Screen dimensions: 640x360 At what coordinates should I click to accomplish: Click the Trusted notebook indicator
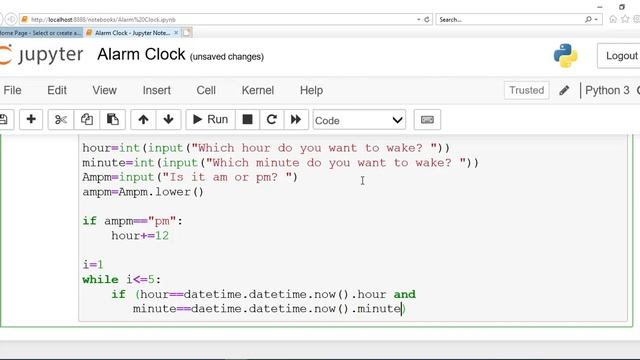click(527, 90)
